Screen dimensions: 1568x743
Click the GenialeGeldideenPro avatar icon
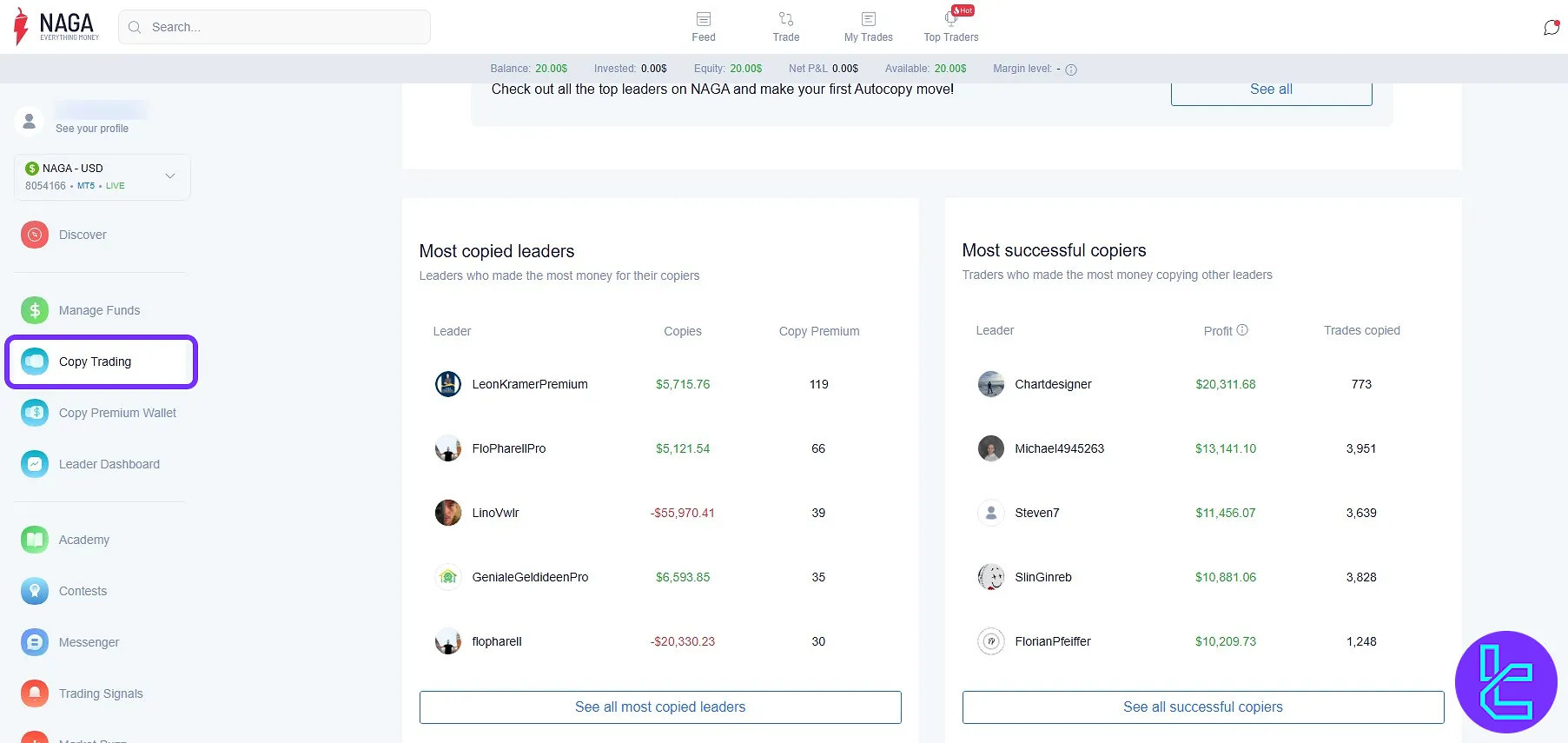[448, 577]
